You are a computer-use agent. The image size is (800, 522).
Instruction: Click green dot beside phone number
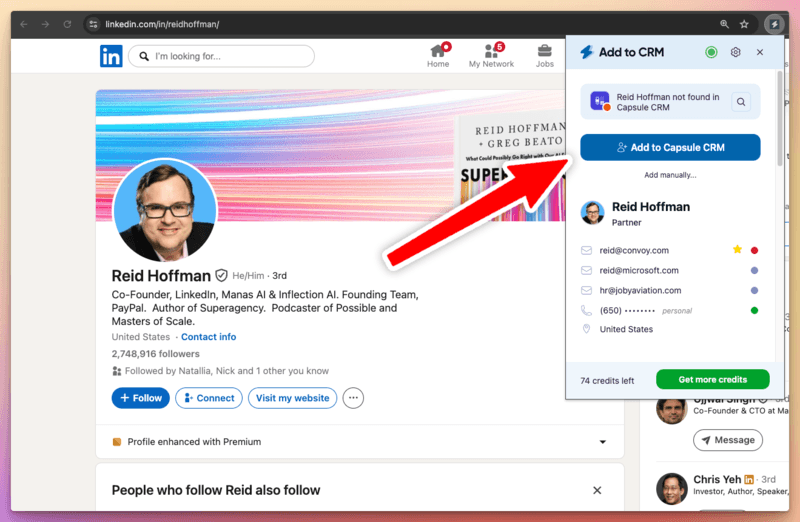point(754,310)
